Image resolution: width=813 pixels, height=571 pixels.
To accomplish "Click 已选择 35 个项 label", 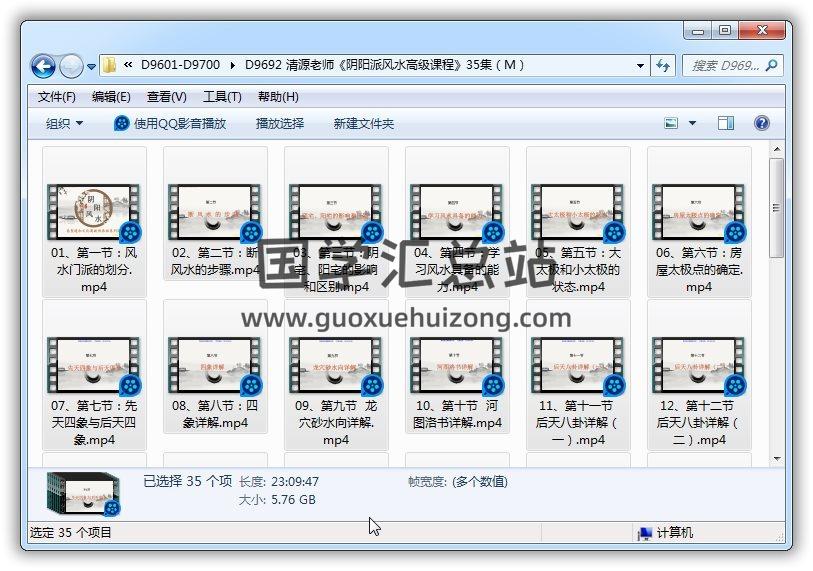I will 187,481.
